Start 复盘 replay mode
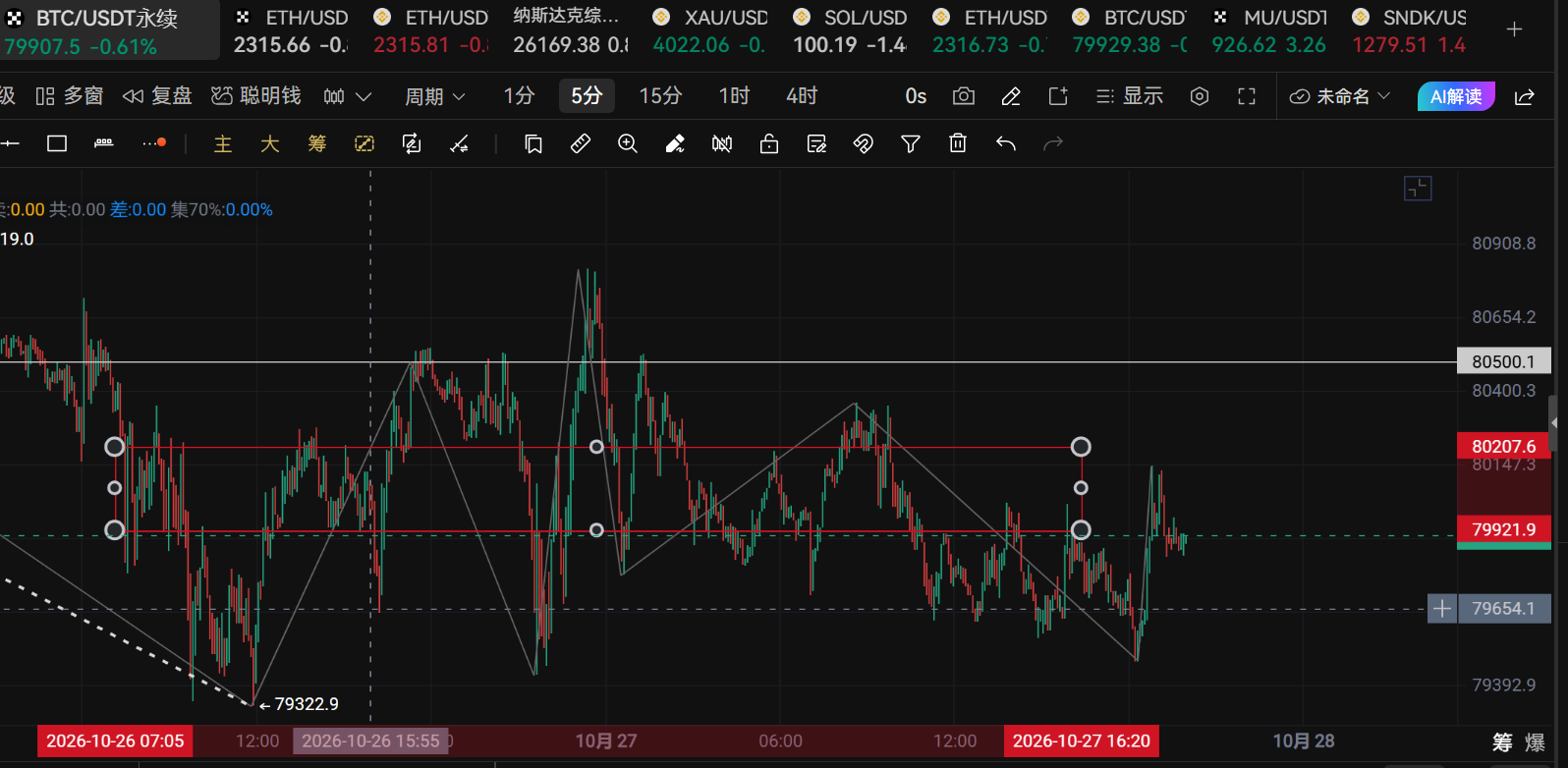 click(157, 96)
